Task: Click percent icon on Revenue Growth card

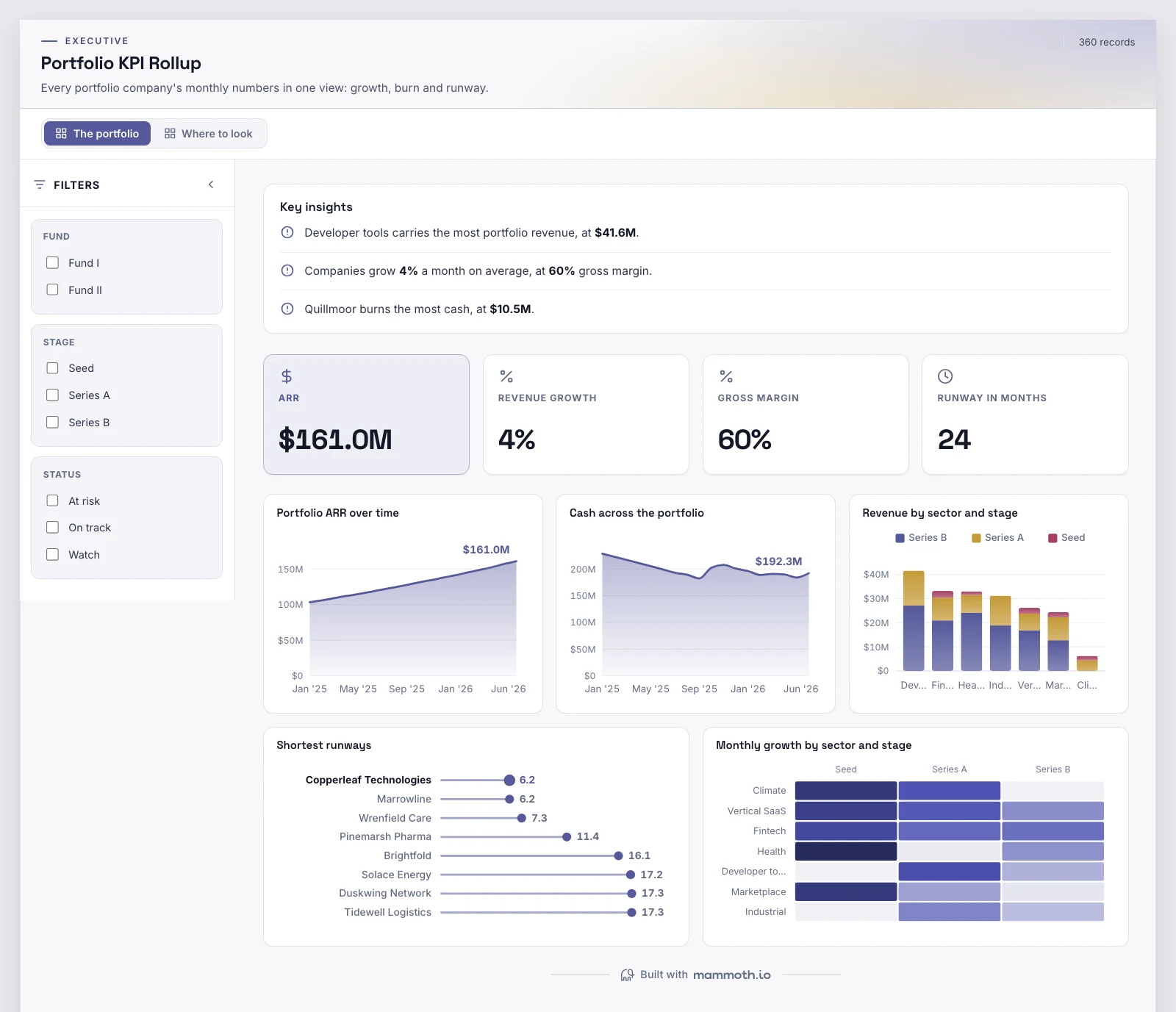Action: [x=506, y=376]
